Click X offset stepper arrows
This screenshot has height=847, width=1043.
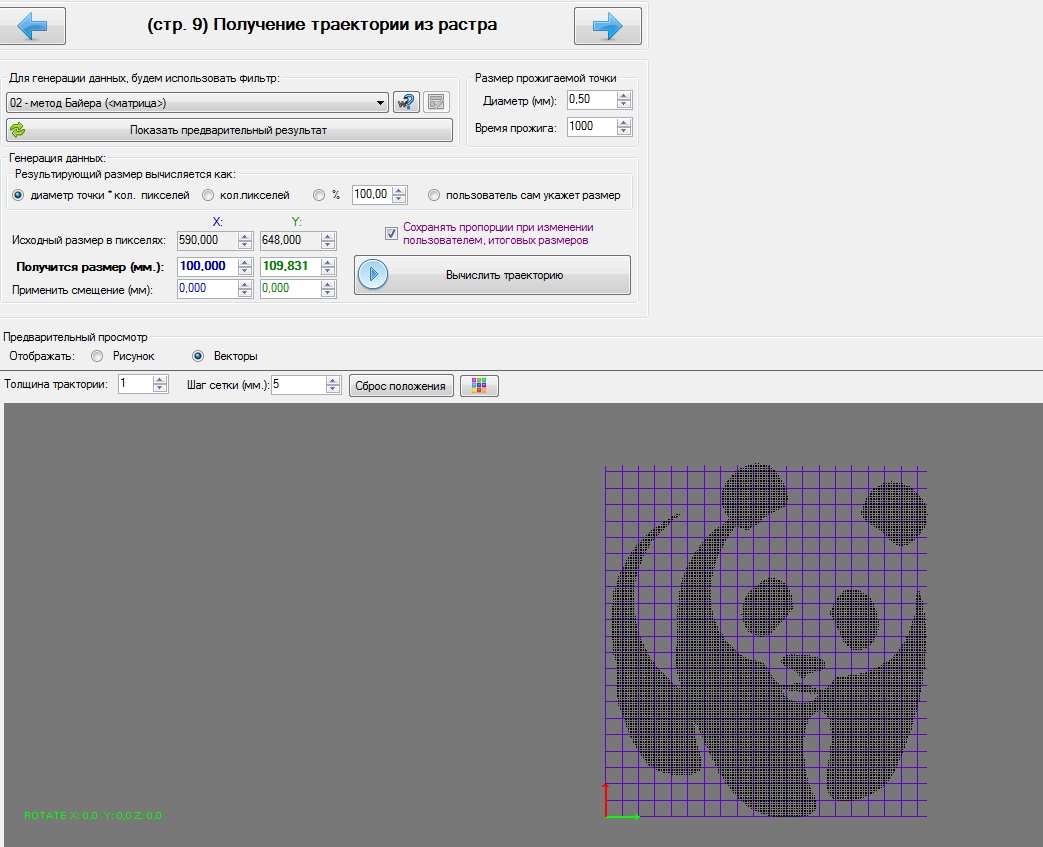tap(245, 288)
